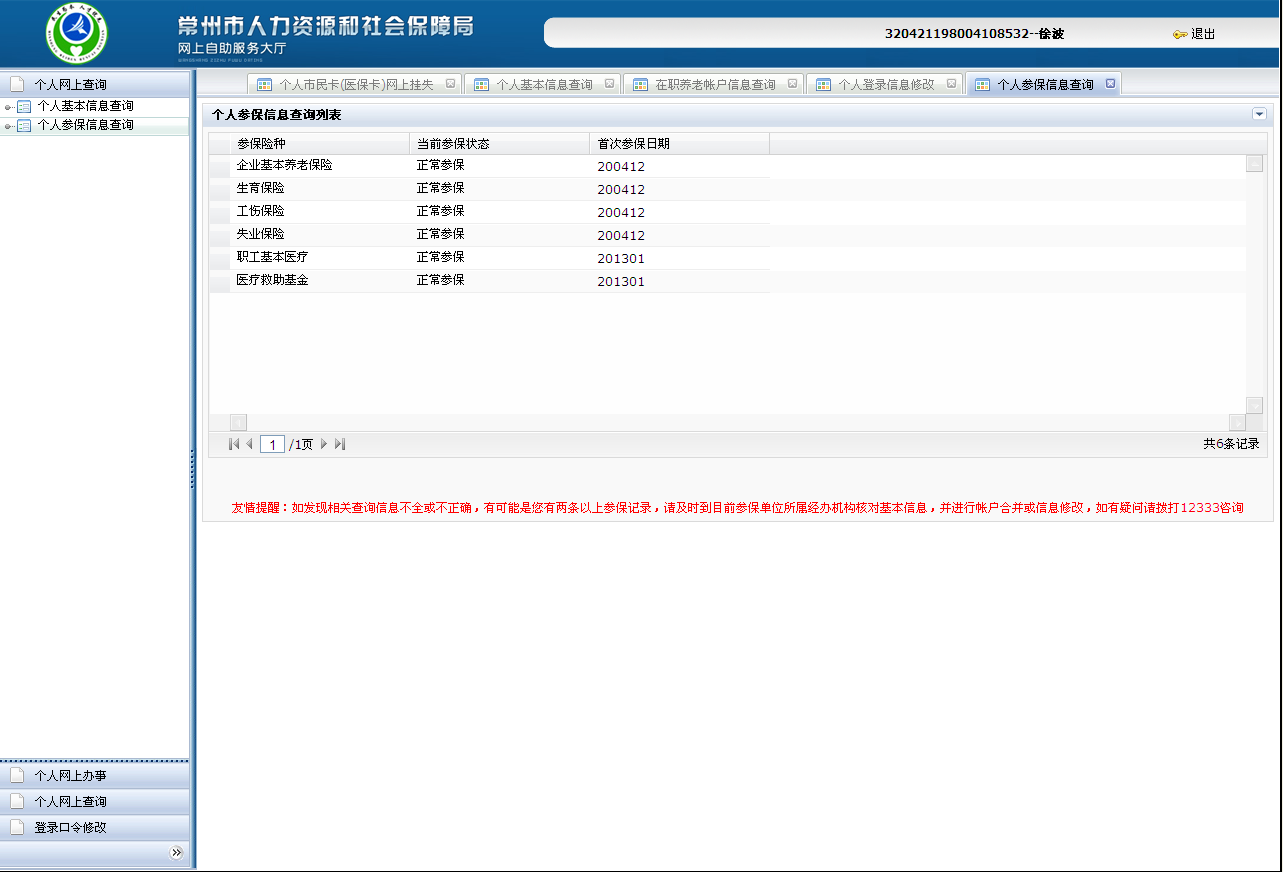Click the row selector of 工伤保险 row

coord(219,212)
